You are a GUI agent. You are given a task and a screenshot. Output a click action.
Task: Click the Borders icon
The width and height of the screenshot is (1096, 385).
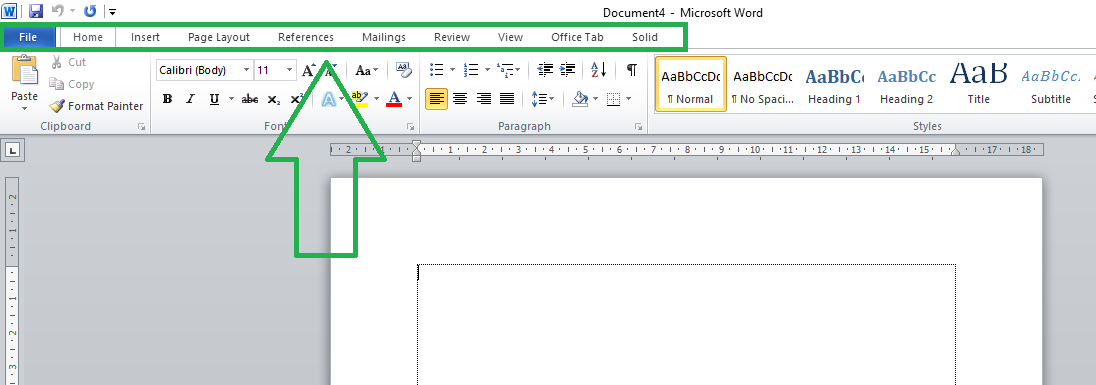[614, 99]
